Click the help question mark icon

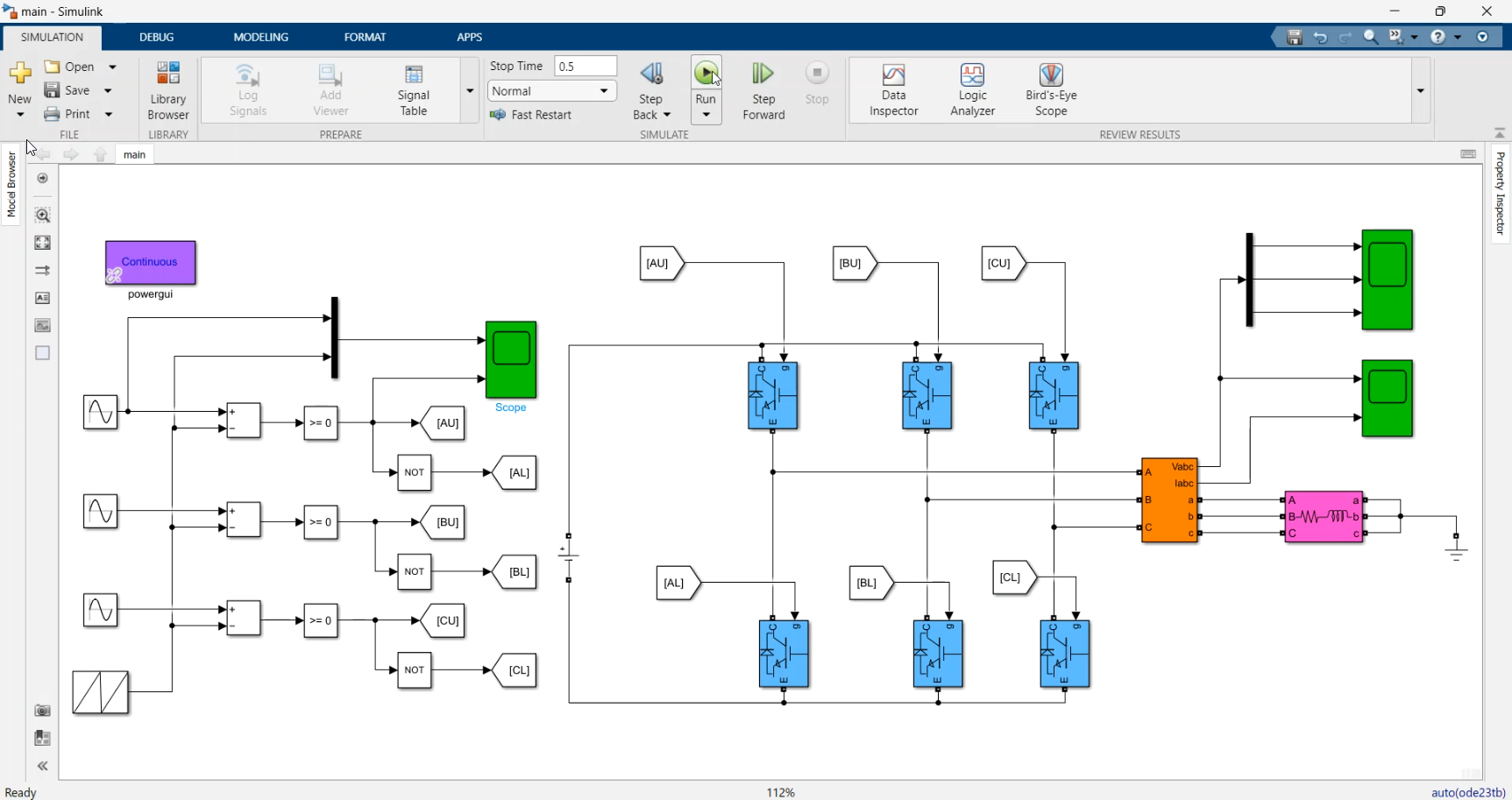[x=1437, y=37]
